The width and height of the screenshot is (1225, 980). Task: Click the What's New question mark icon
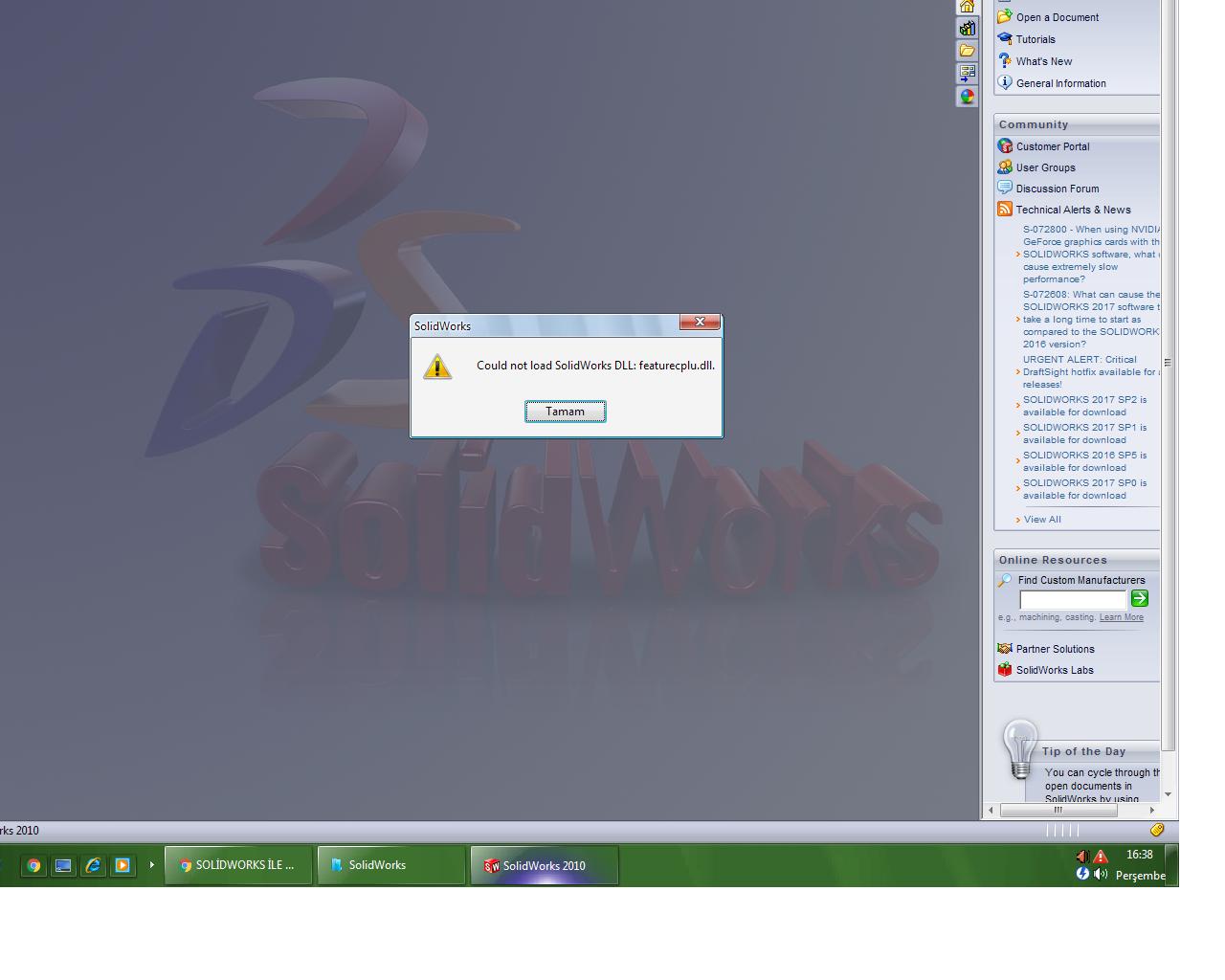(x=1005, y=61)
